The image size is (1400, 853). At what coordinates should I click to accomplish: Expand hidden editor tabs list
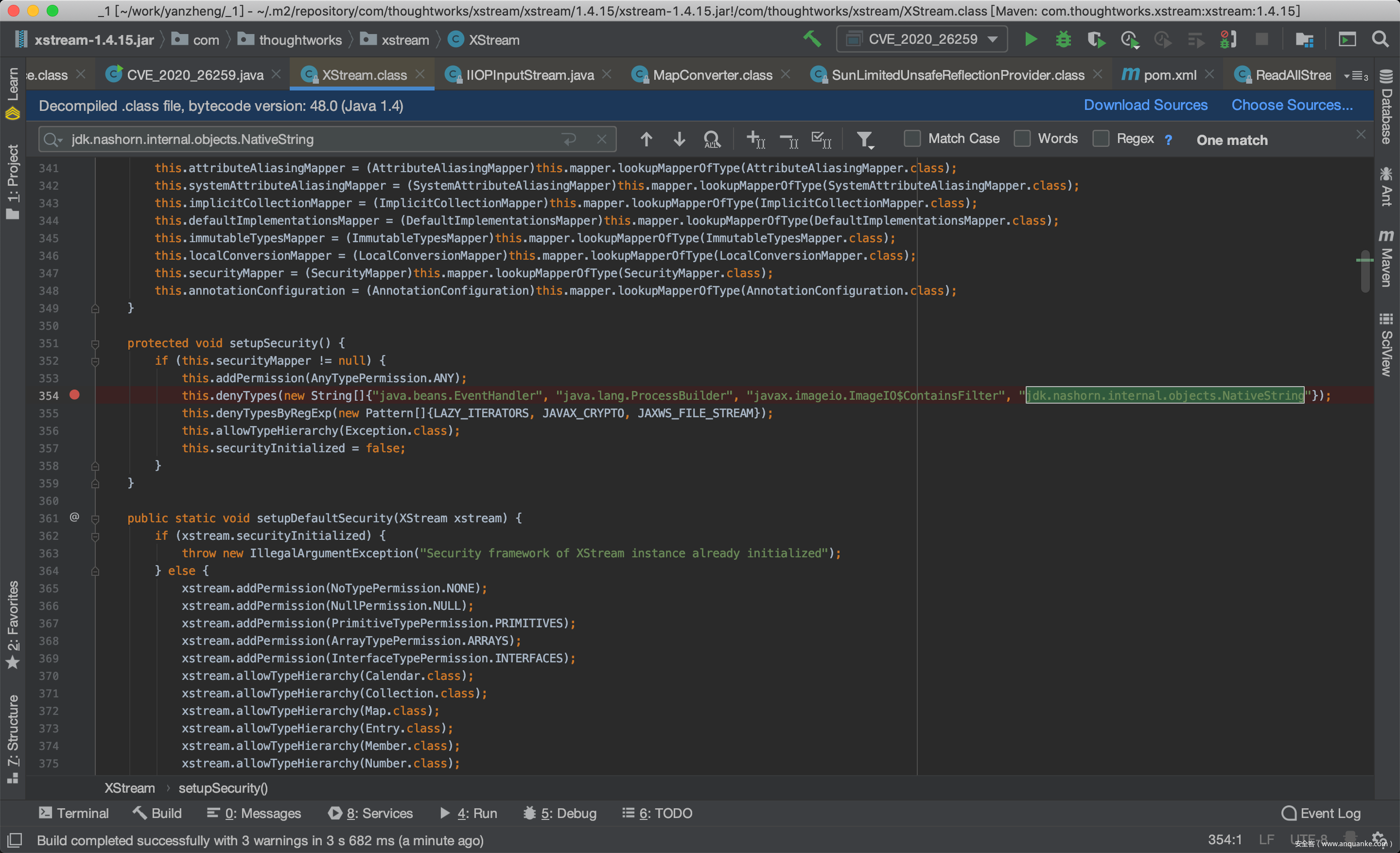[x=1359, y=75]
